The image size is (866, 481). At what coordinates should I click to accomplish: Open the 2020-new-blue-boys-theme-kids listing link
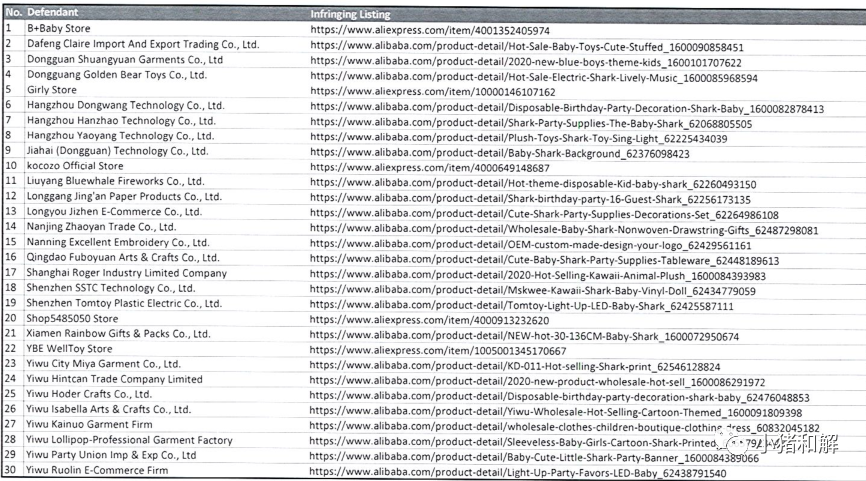pyautogui.click(x=526, y=62)
